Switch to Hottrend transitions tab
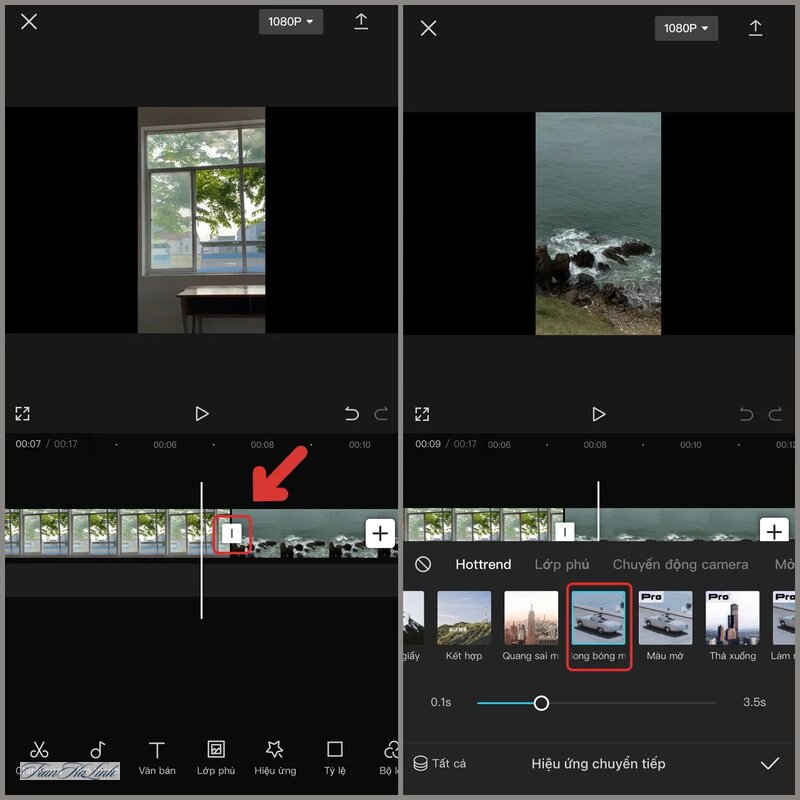The height and width of the screenshot is (800, 800). [x=483, y=564]
